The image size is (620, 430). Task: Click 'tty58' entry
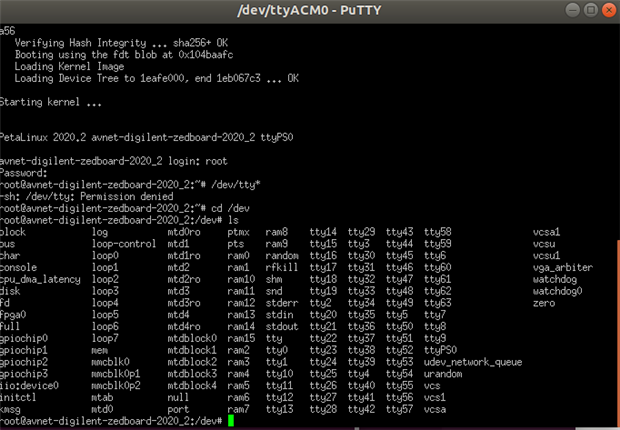(438, 232)
